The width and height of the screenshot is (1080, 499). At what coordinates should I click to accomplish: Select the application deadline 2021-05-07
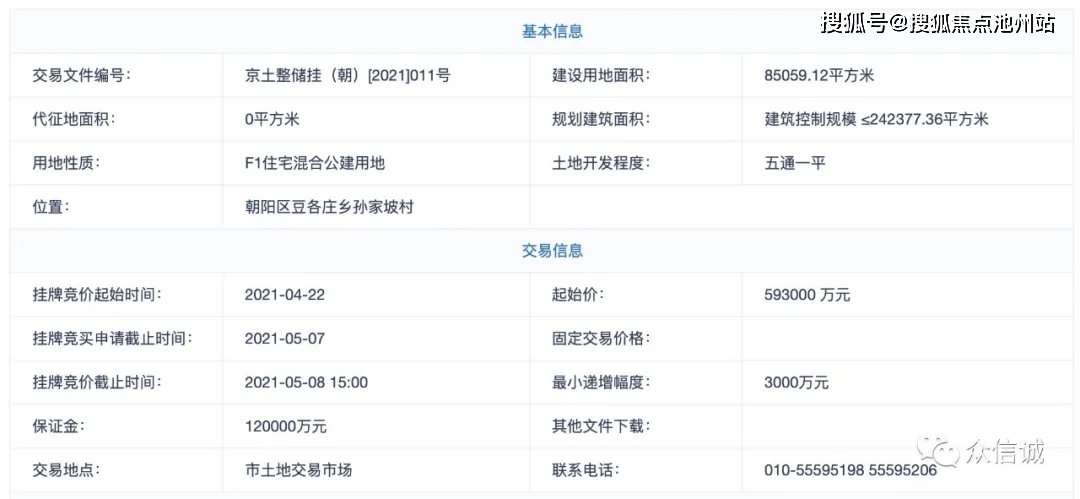[284, 338]
